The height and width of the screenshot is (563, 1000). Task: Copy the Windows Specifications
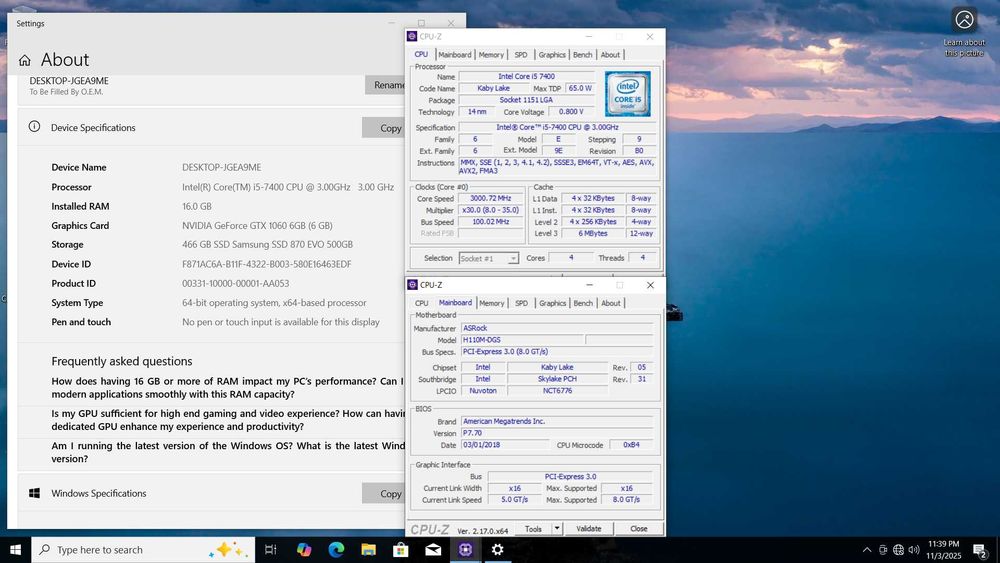coord(383,494)
